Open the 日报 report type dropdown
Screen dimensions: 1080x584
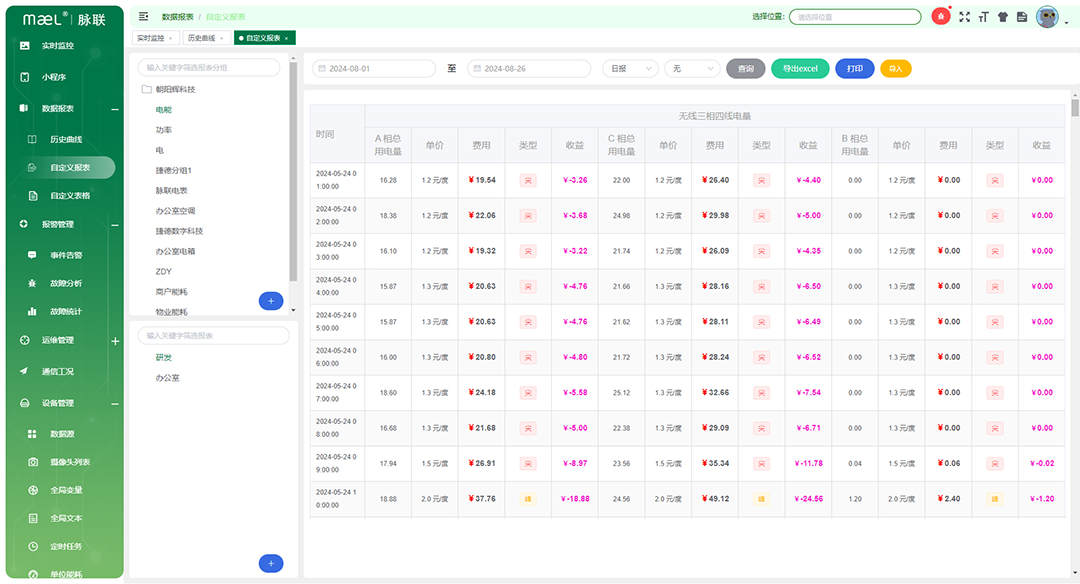pyautogui.click(x=630, y=69)
